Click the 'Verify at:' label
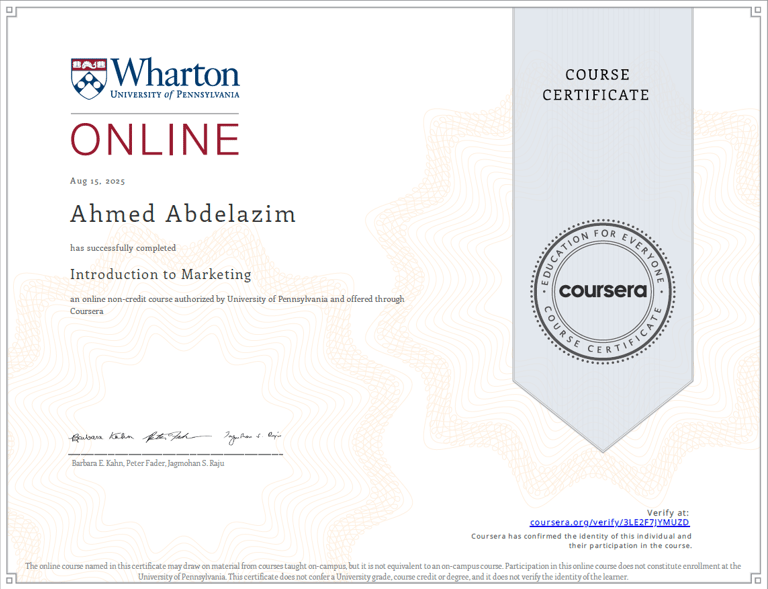The width and height of the screenshot is (768, 589). pyautogui.click(x=667, y=513)
